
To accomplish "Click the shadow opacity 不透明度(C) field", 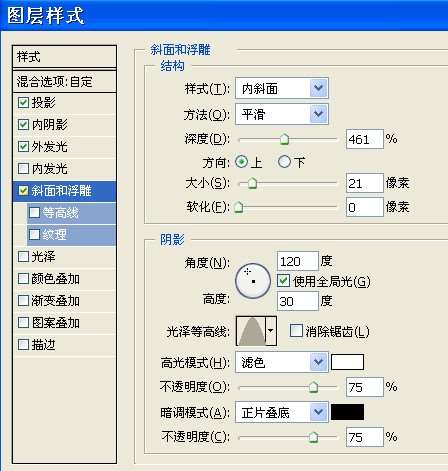I will click(x=365, y=437).
